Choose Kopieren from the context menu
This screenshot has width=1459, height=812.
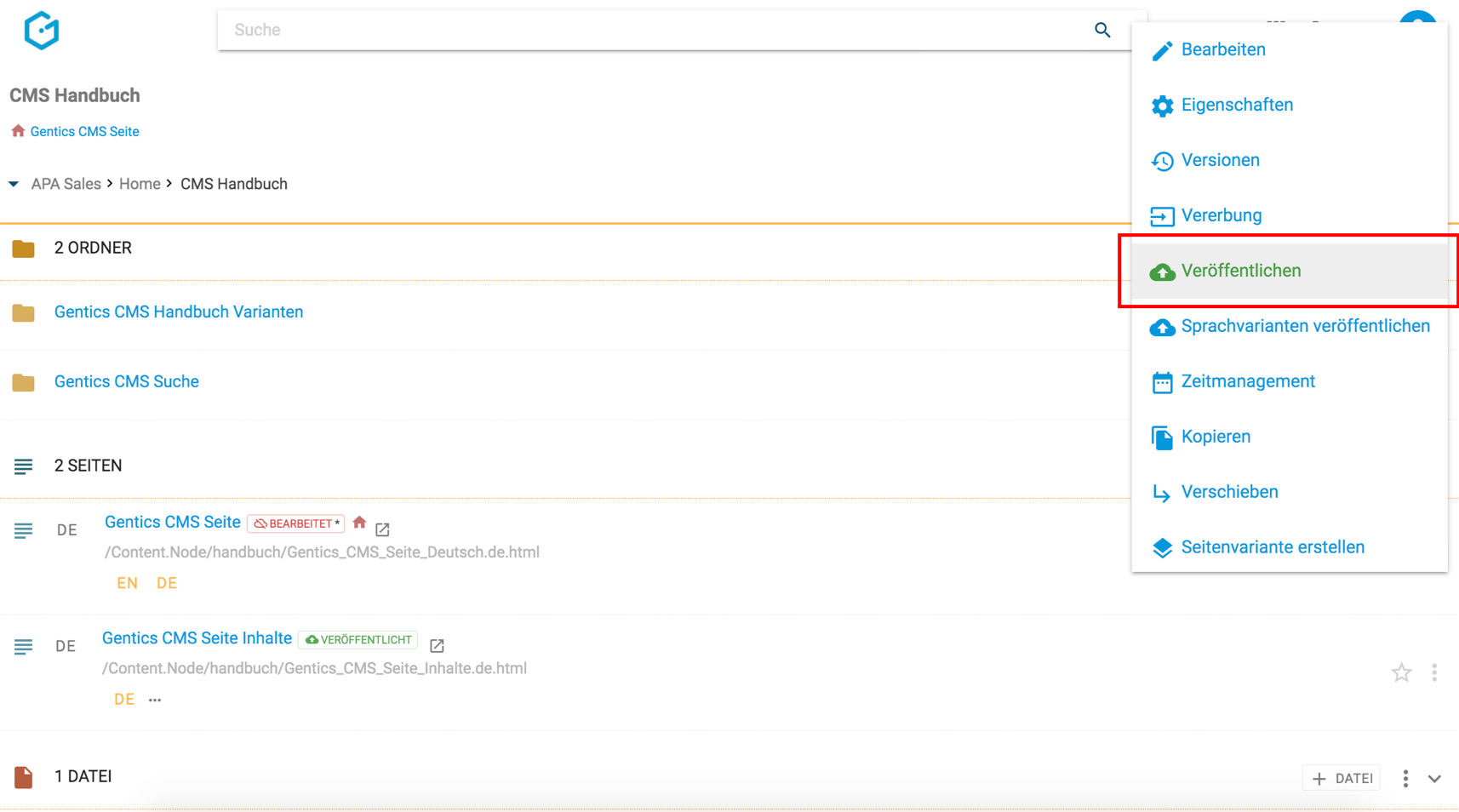coord(1290,437)
